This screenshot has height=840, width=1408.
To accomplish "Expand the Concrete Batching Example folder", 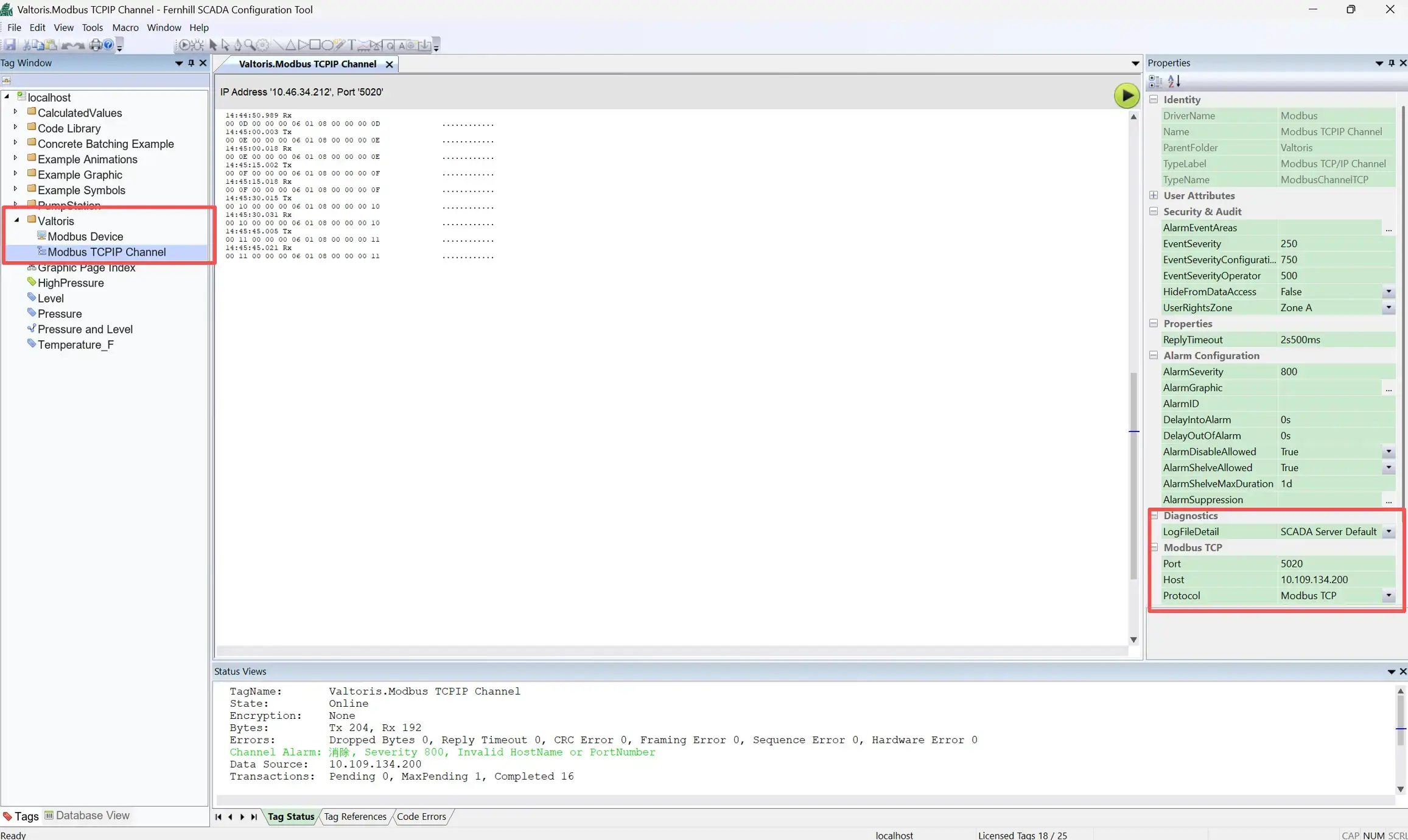I will (15, 142).
